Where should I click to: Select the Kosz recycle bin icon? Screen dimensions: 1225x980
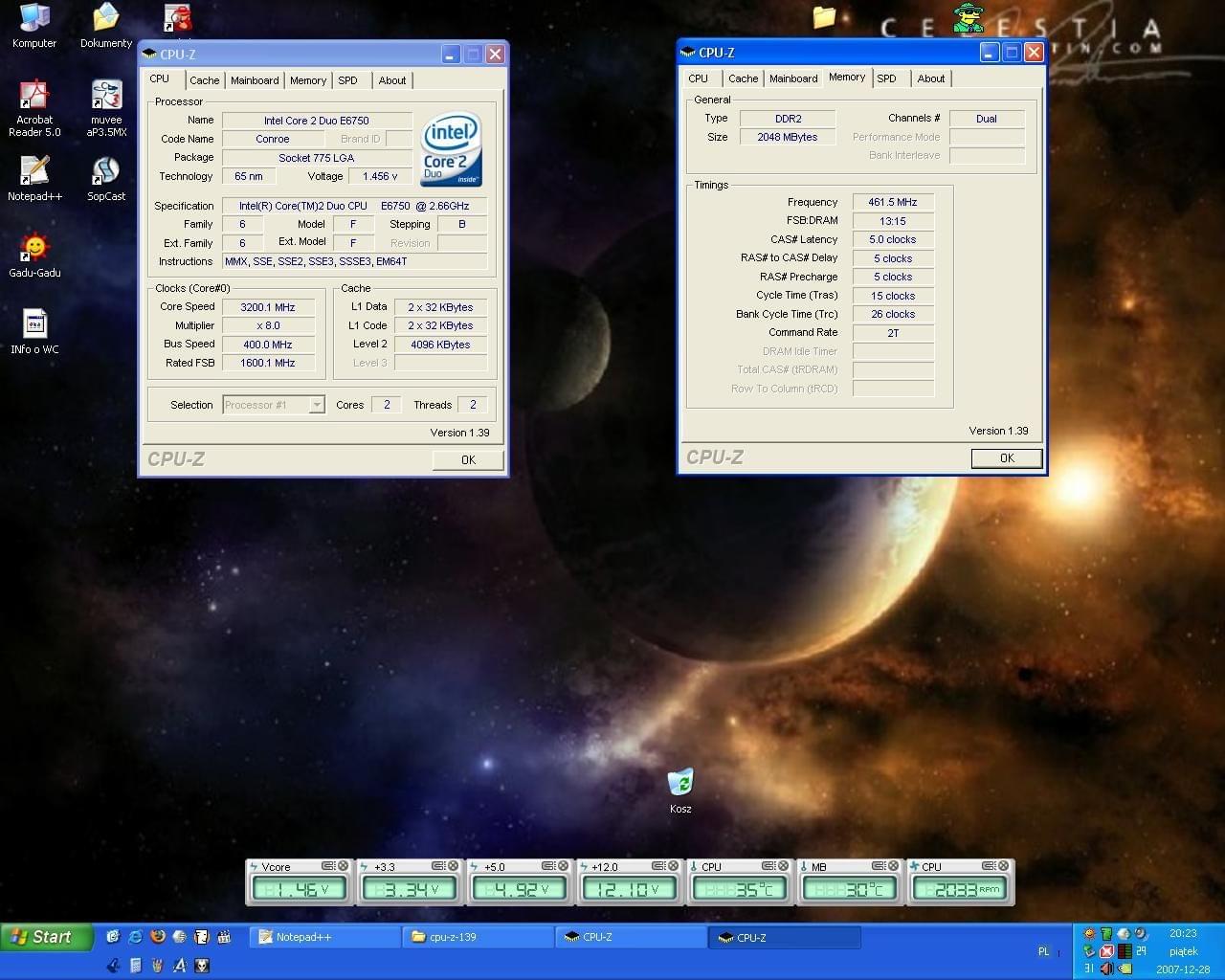tap(680, 791)
